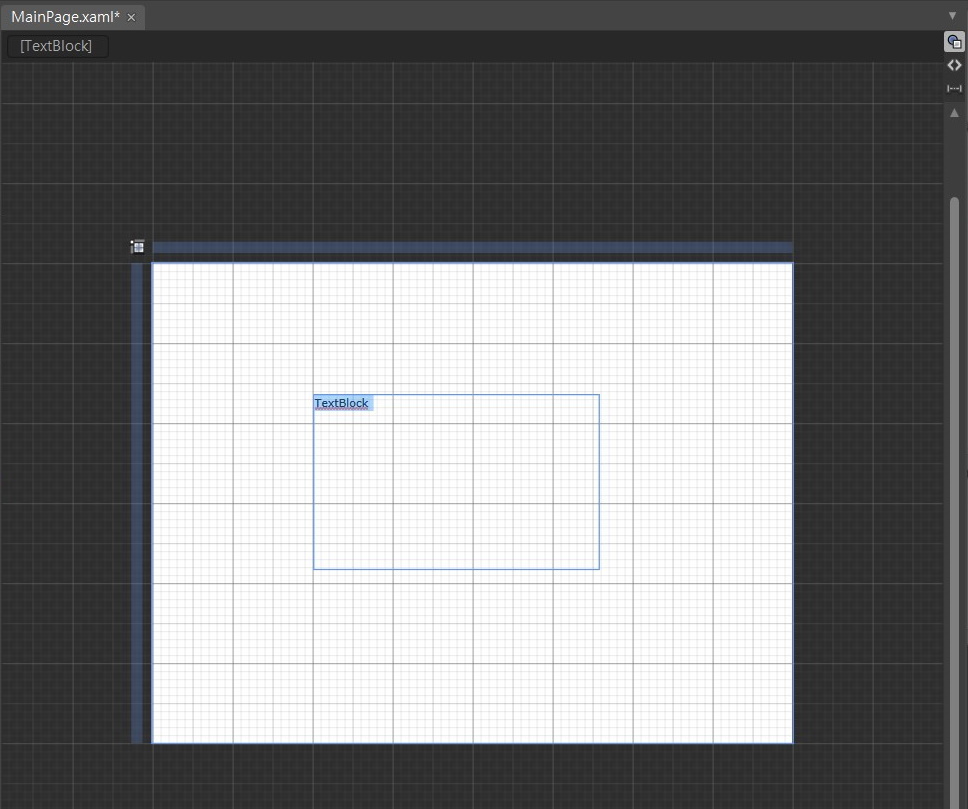The image size is (968, 809).
Task: Click the vertical scrollbar thumb
Action: click(x=954, y=501)
